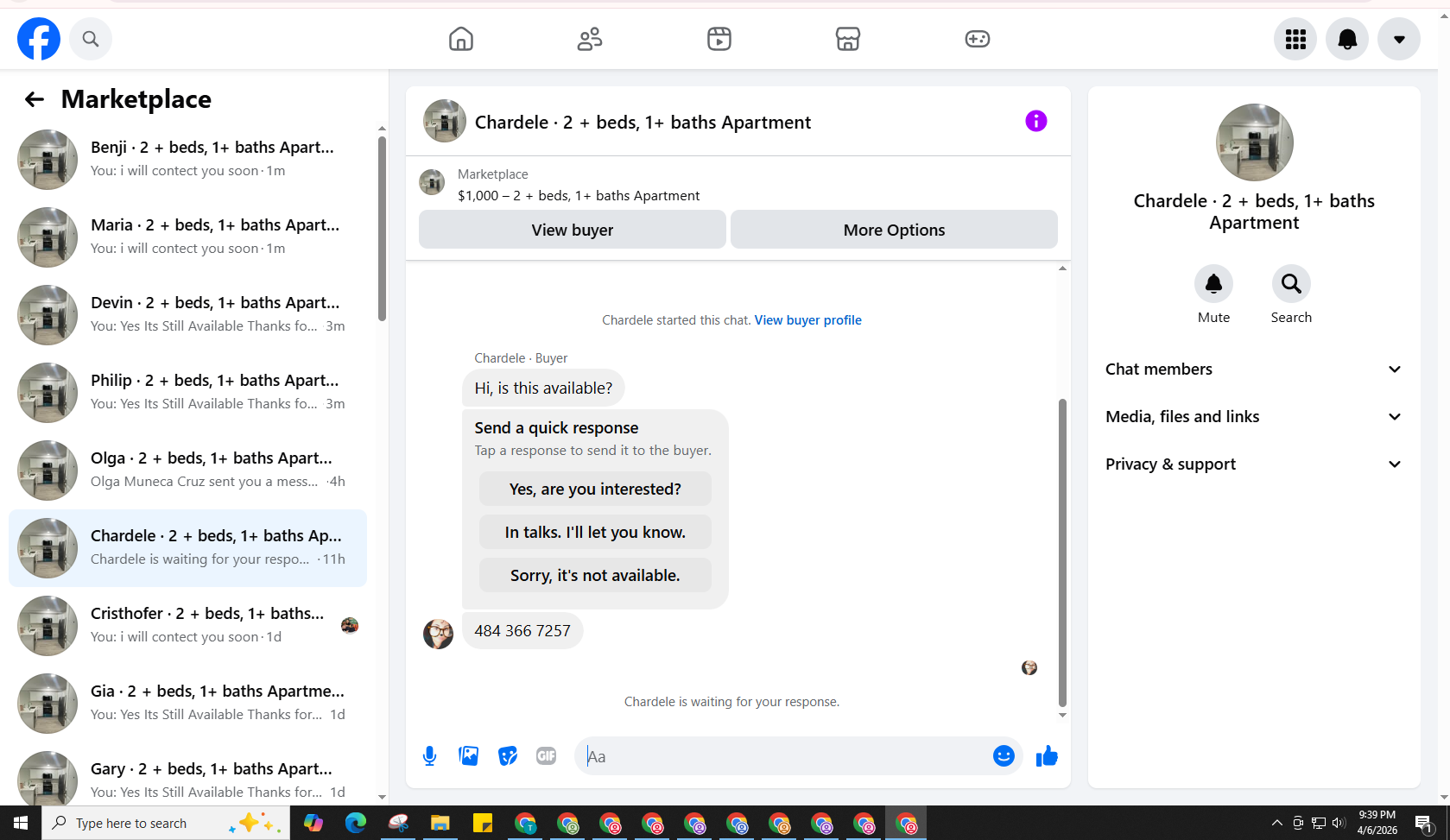Open volume control in system tray
This screenshot has height=840, width=1450.
click(1339, 823)
